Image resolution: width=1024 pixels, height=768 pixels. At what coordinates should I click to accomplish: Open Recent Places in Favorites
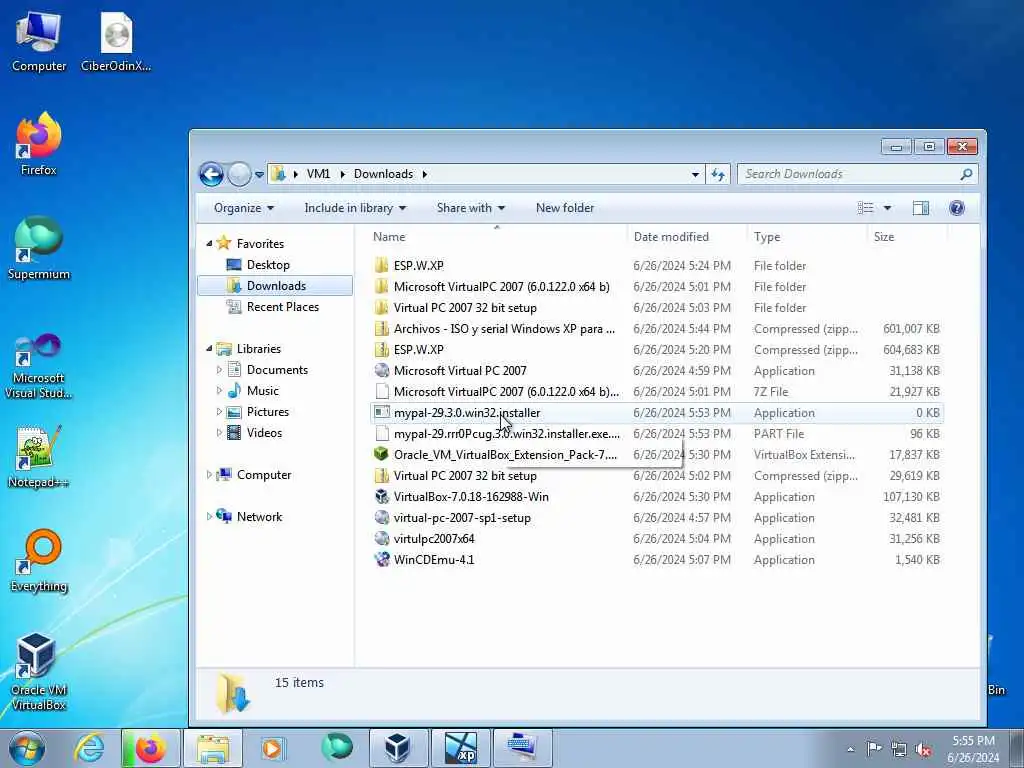coord(282,306)
